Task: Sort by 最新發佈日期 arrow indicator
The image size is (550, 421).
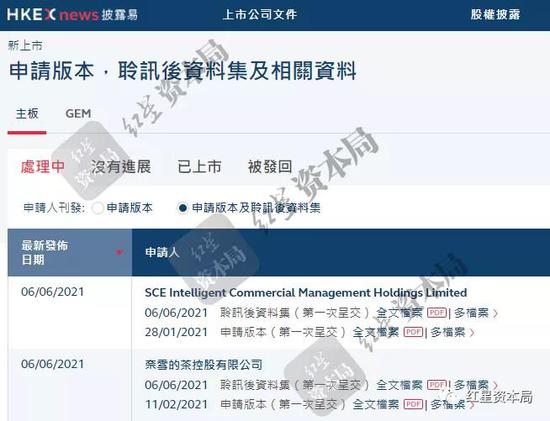Action: (x=119, y=252)
